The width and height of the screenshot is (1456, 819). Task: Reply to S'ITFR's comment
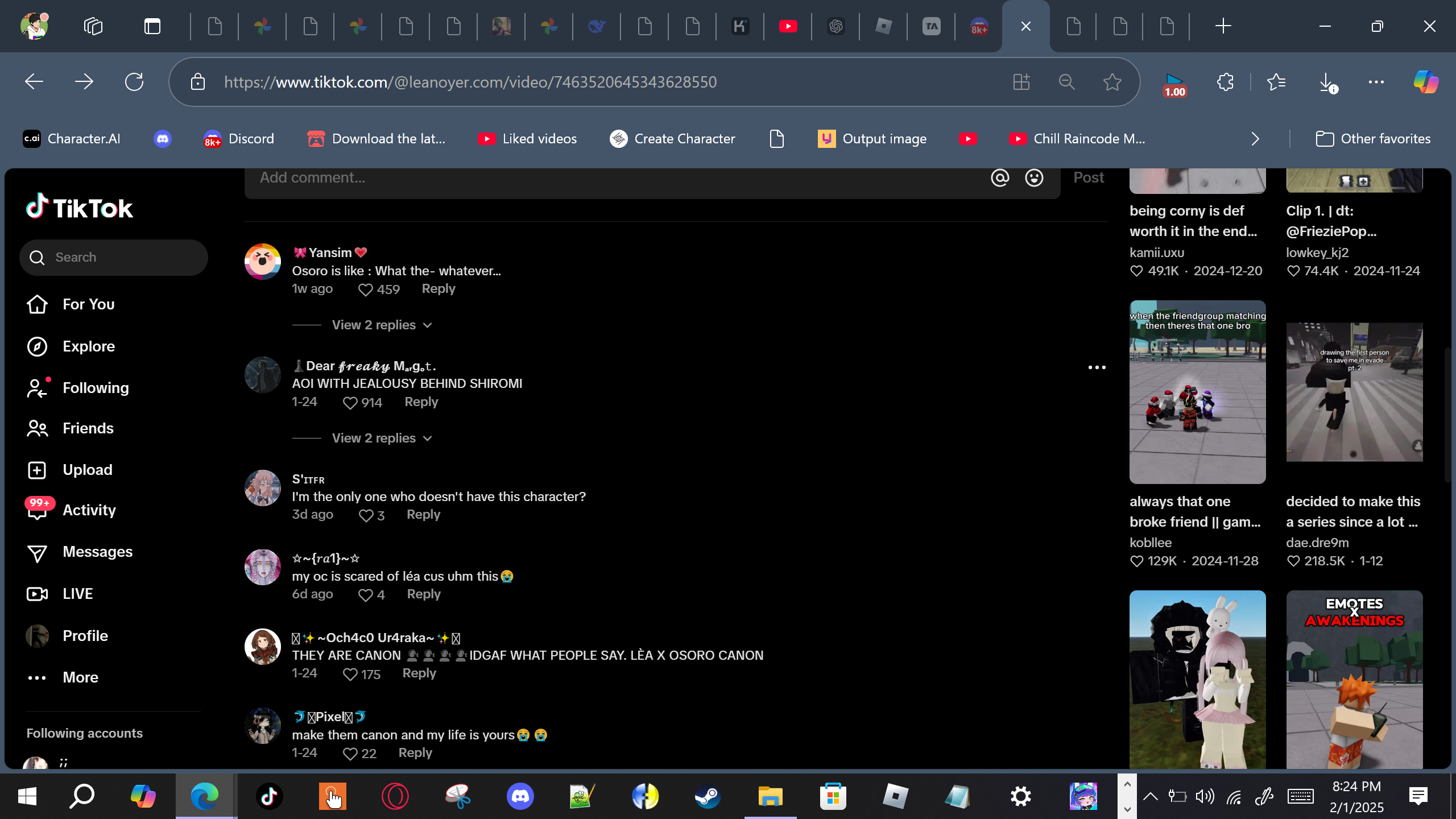point(423,515)
